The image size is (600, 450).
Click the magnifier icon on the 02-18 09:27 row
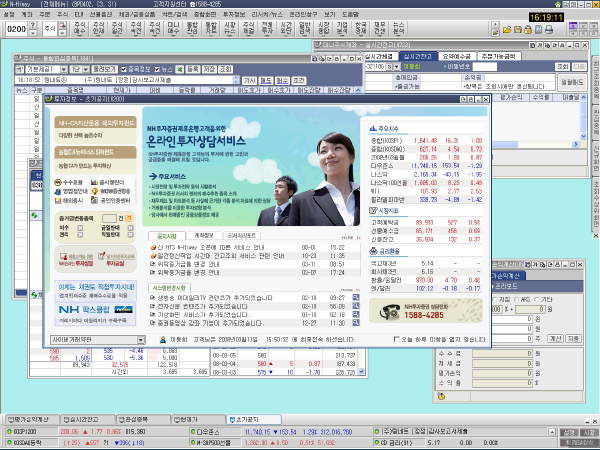(x=356, y=297)
